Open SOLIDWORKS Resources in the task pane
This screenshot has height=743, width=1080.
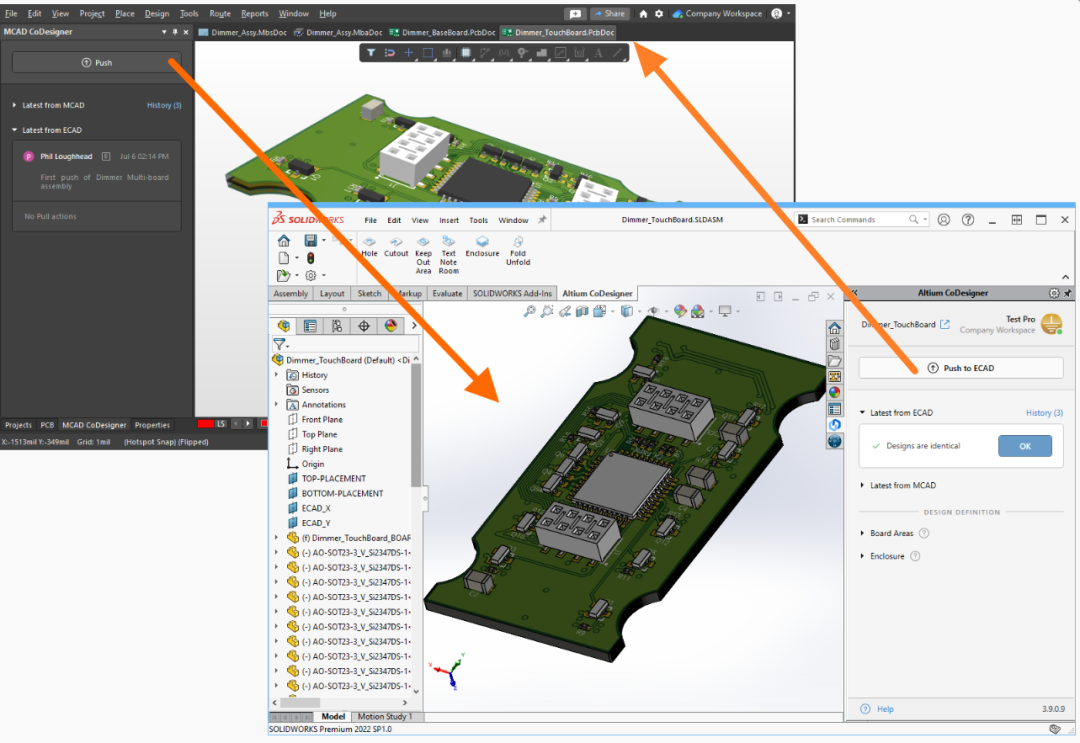834,328
